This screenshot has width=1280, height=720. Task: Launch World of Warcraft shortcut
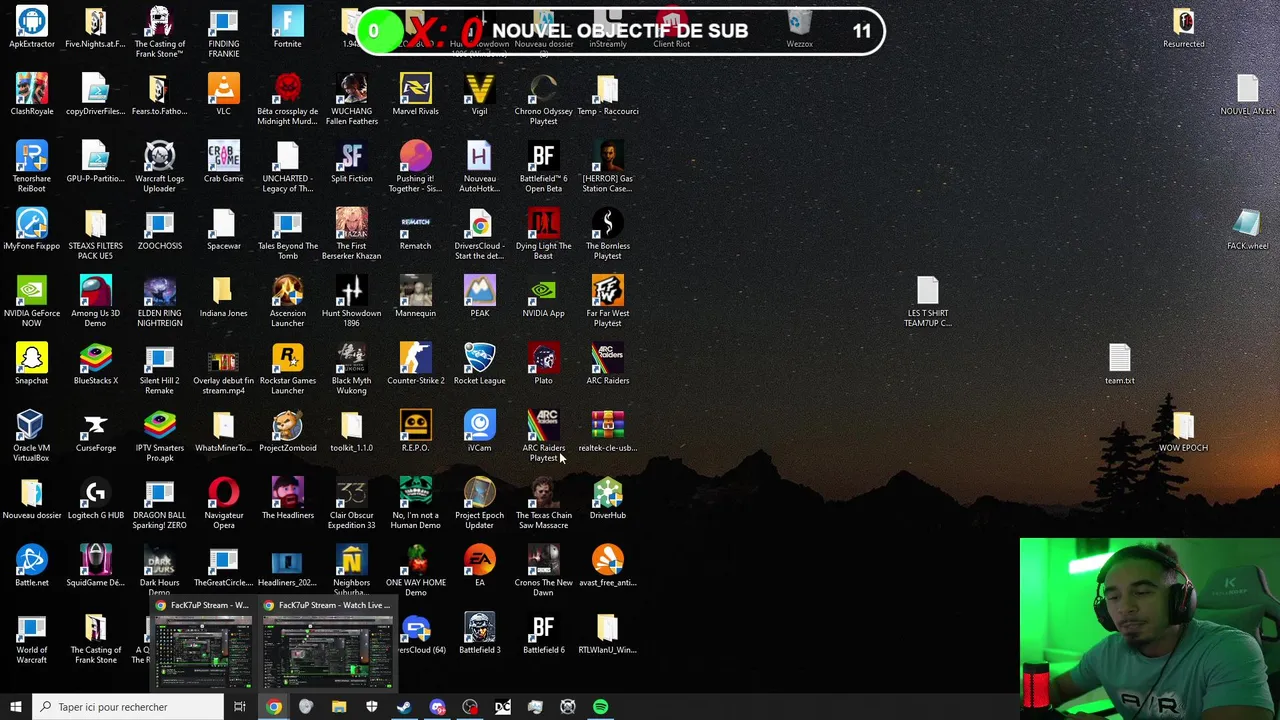click(x=32, y=638)
